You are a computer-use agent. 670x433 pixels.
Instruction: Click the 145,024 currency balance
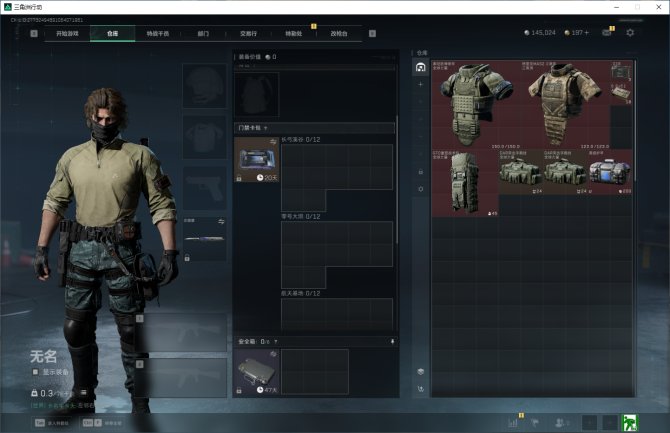click(540, 32)
